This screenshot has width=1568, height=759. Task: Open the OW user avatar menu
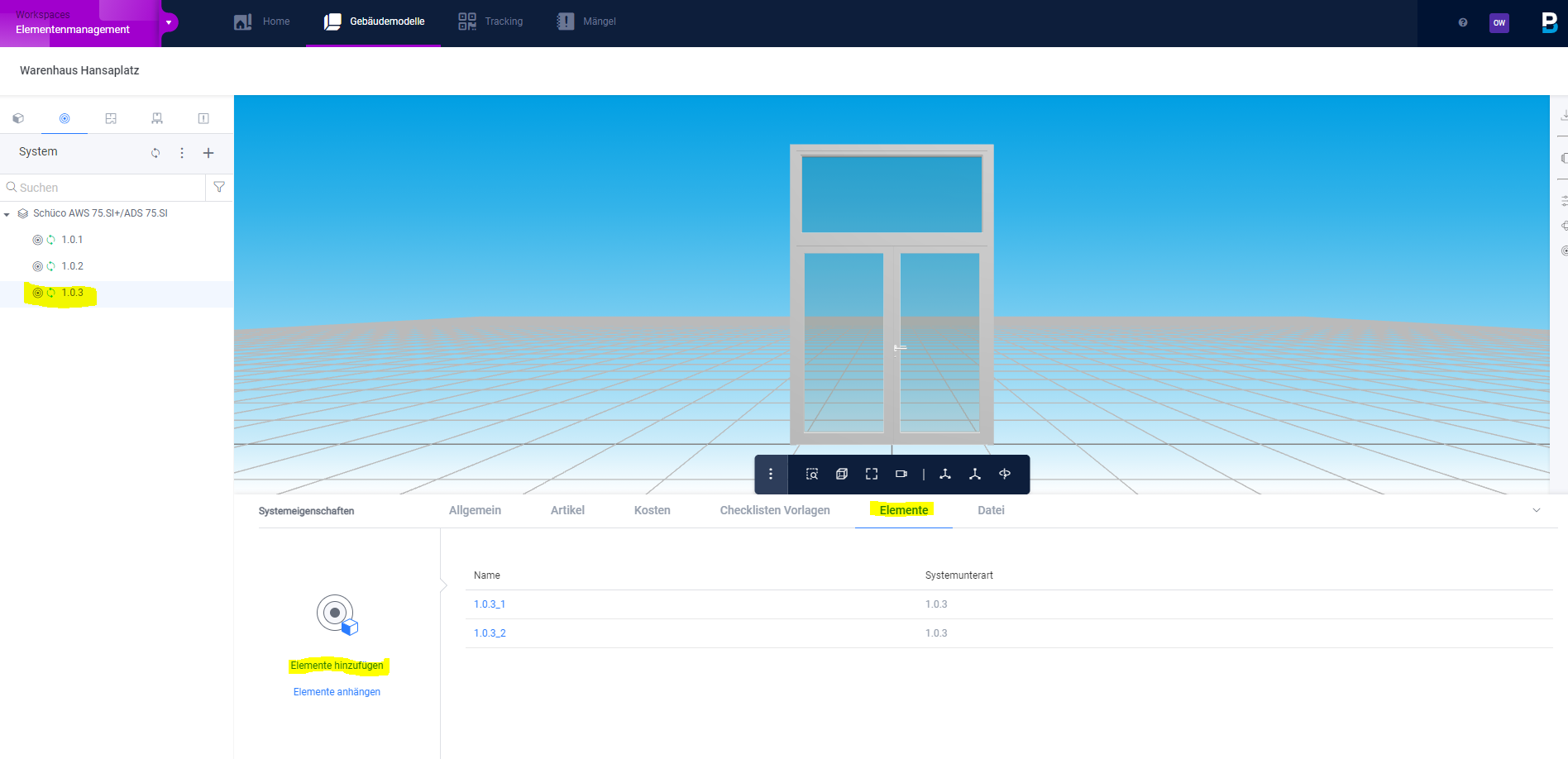[x=1499, y=23]
